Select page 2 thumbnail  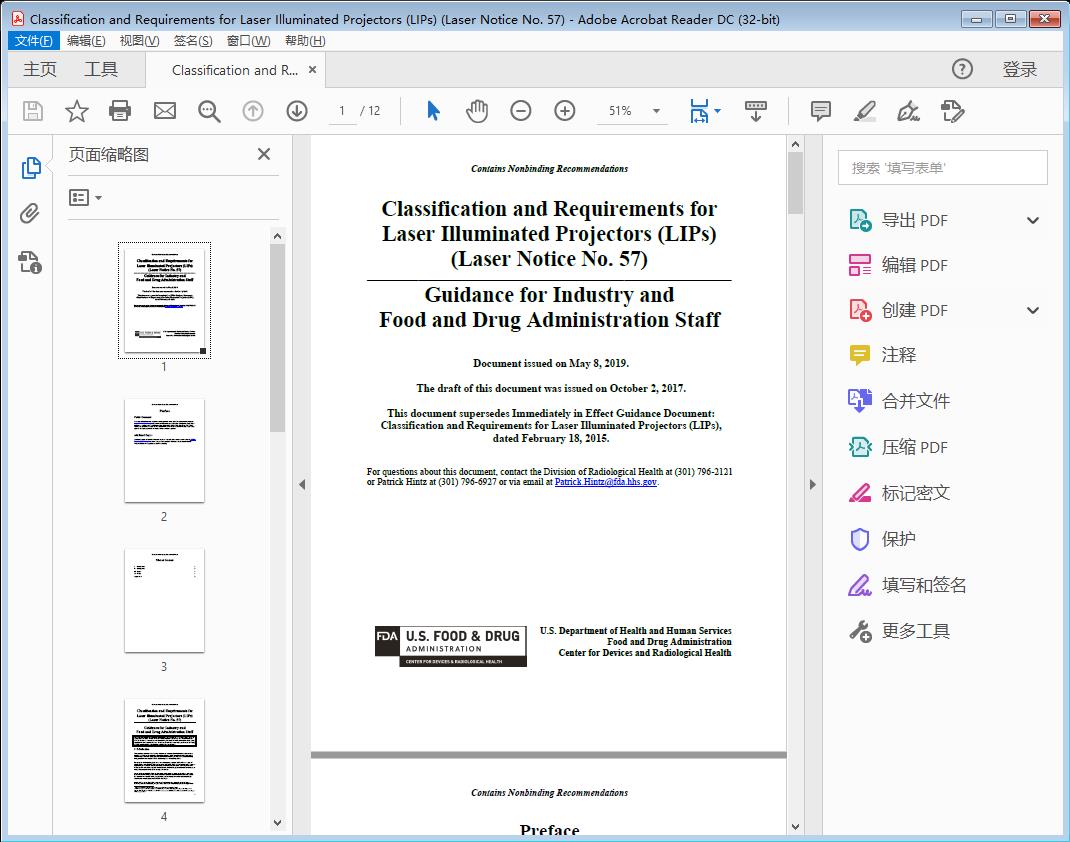[x=164, y=451]
